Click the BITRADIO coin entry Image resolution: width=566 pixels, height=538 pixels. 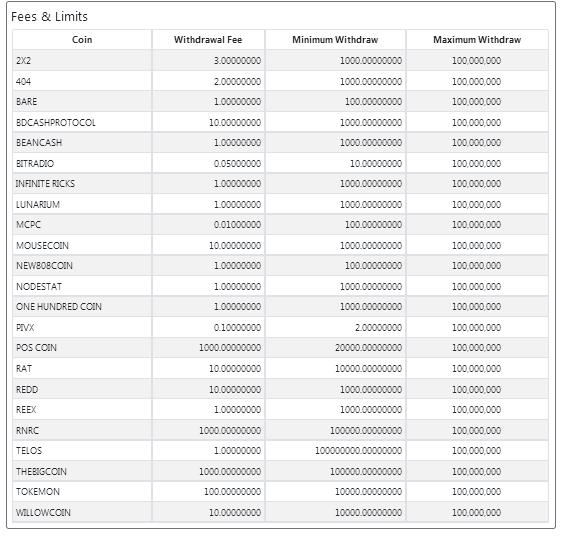[x=35, y=164]
